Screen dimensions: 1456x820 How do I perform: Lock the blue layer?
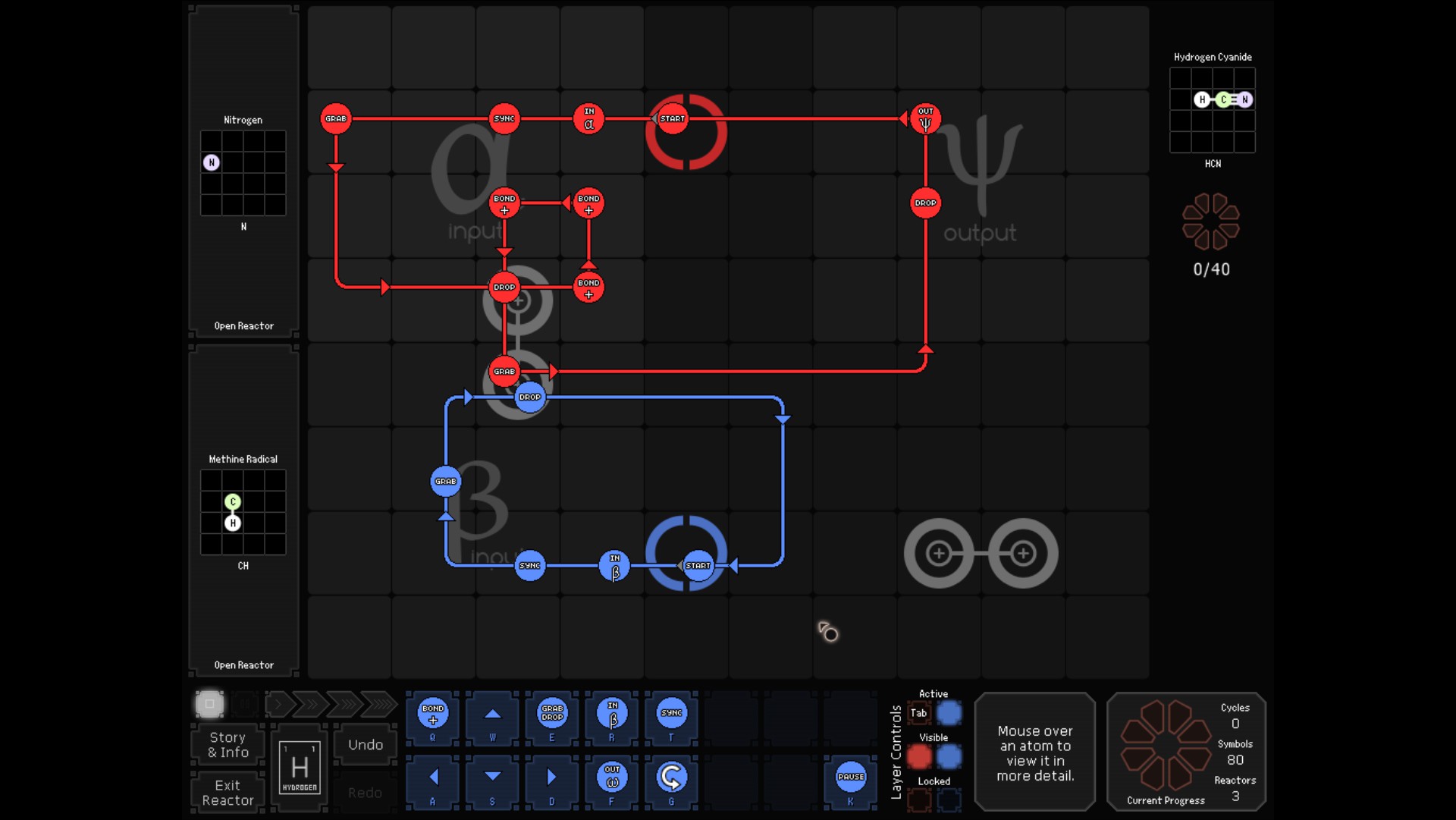coord(949,799)
